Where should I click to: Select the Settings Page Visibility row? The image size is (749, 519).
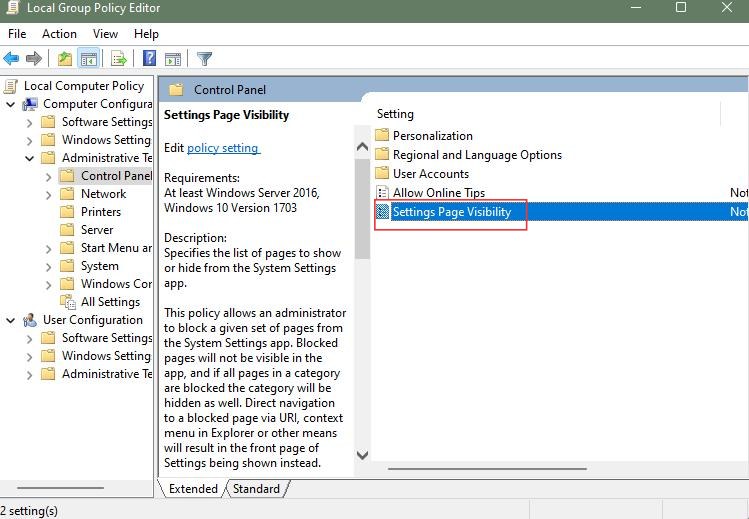[561, 212]
